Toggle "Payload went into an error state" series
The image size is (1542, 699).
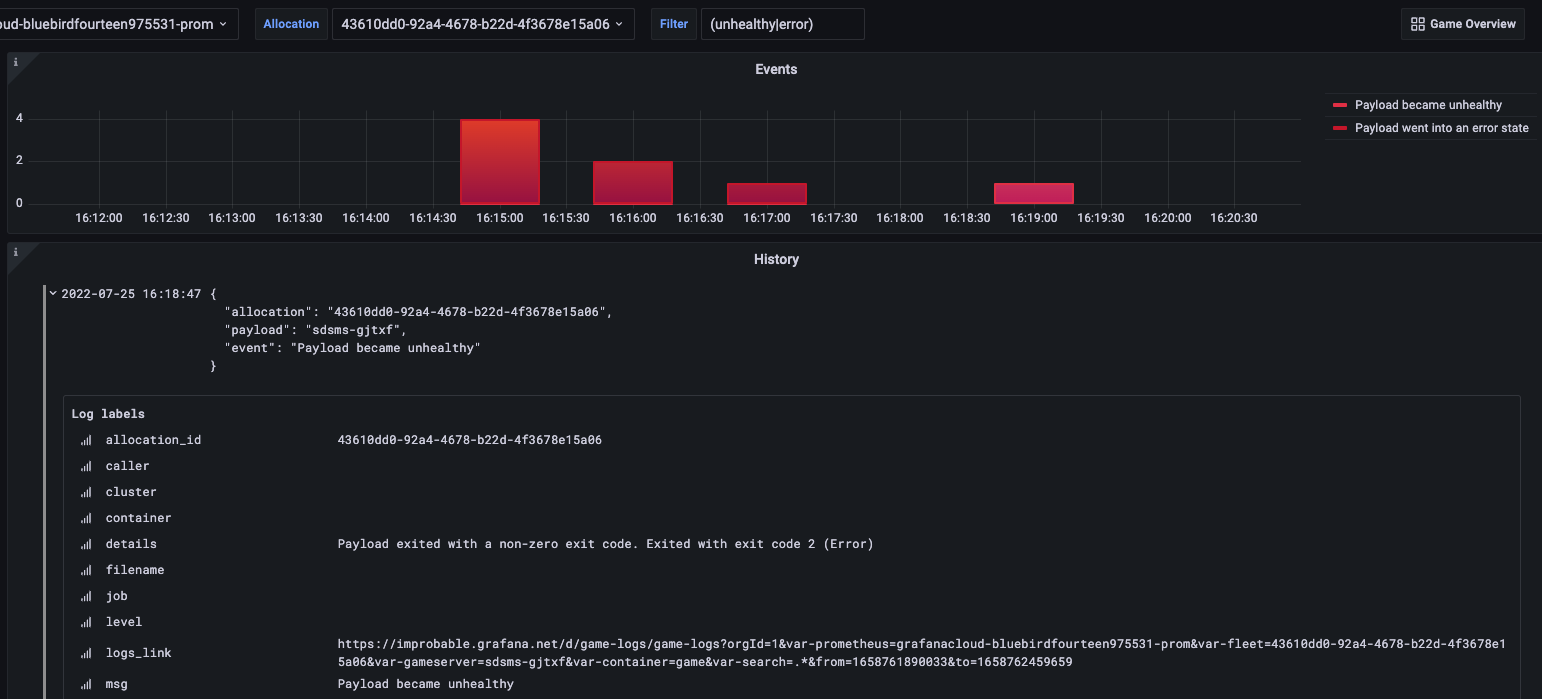[x=1441, y=128]
